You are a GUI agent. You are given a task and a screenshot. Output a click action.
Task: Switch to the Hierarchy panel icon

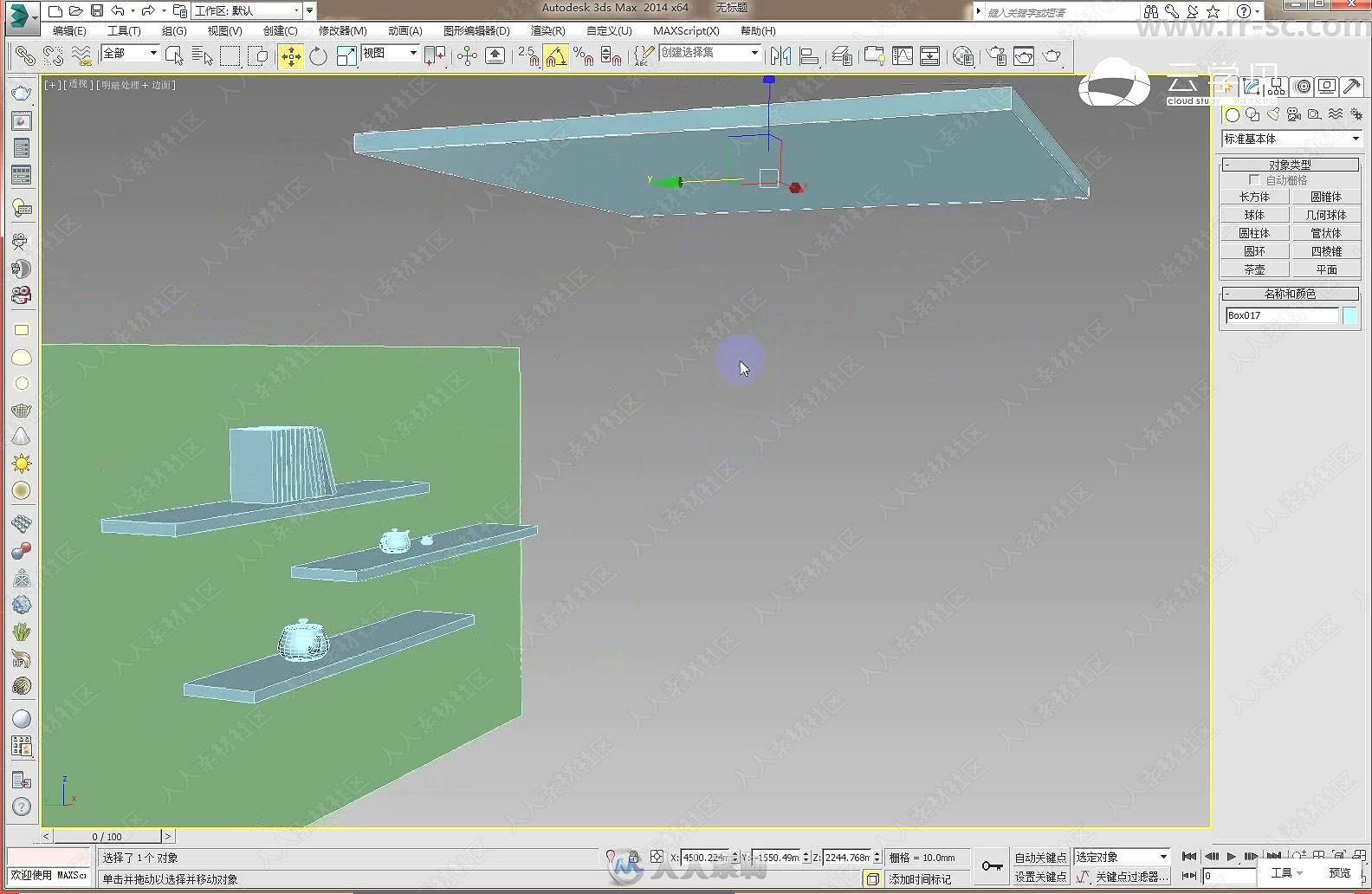tap(1277, 87)
